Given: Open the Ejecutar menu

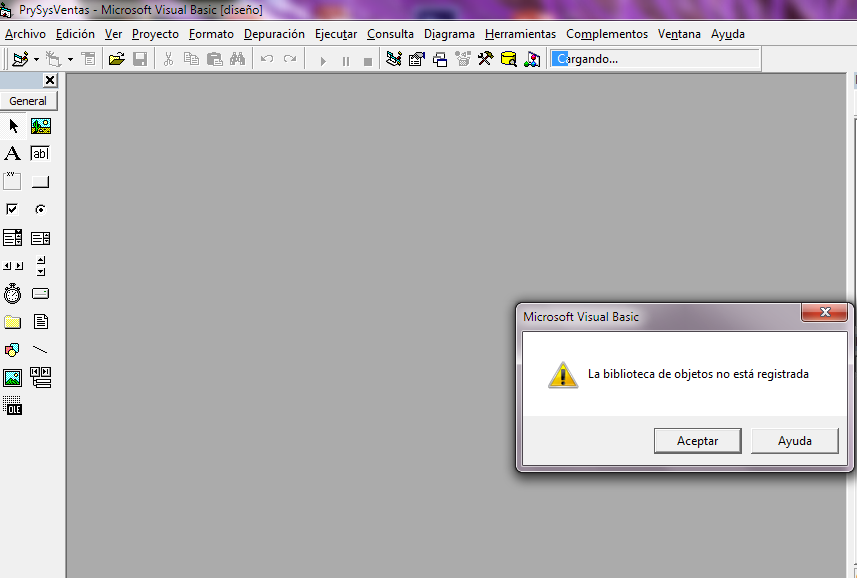Looking at the screenshot, I should click(x=336, y=34).
